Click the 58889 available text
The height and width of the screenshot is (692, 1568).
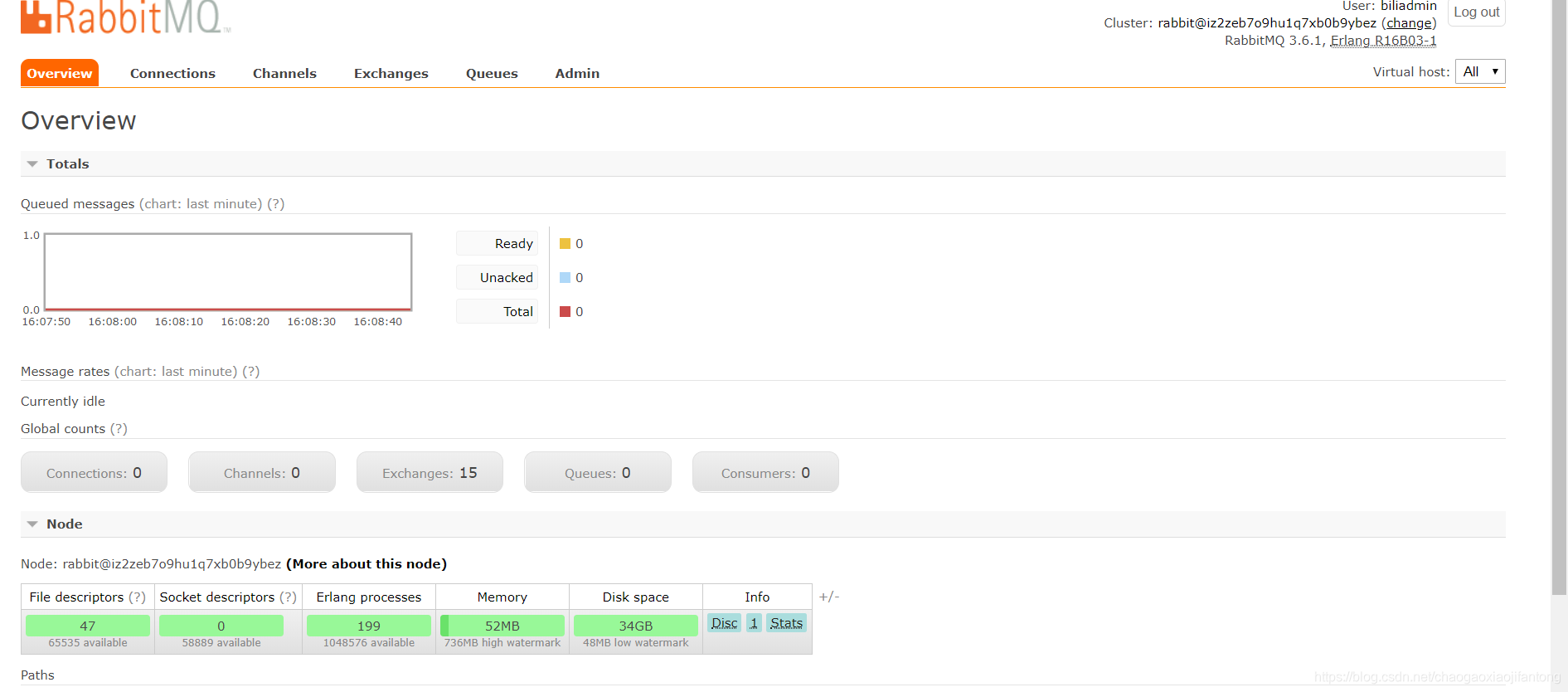tap(221, 643)
